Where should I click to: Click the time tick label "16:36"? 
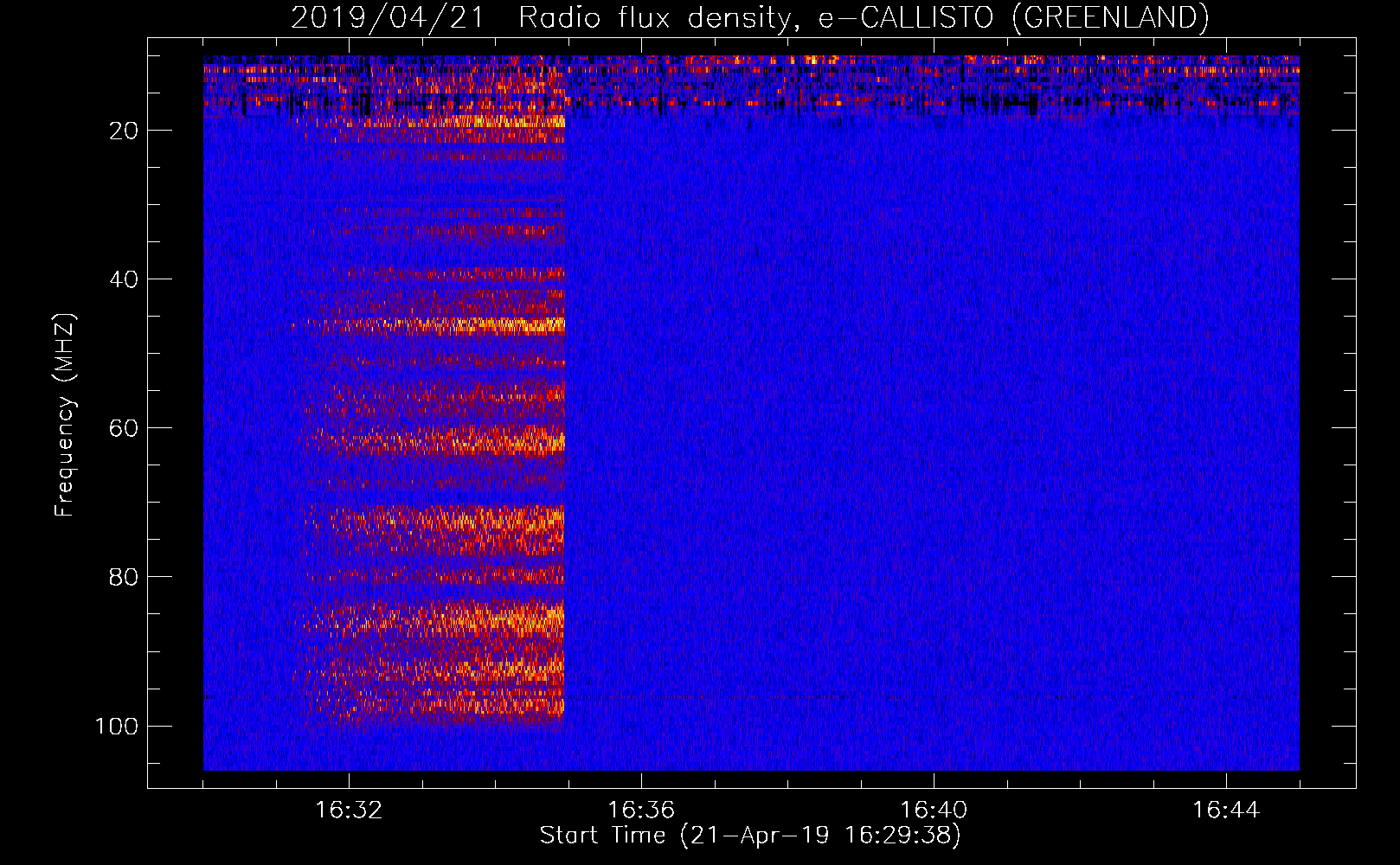[641, 811]
